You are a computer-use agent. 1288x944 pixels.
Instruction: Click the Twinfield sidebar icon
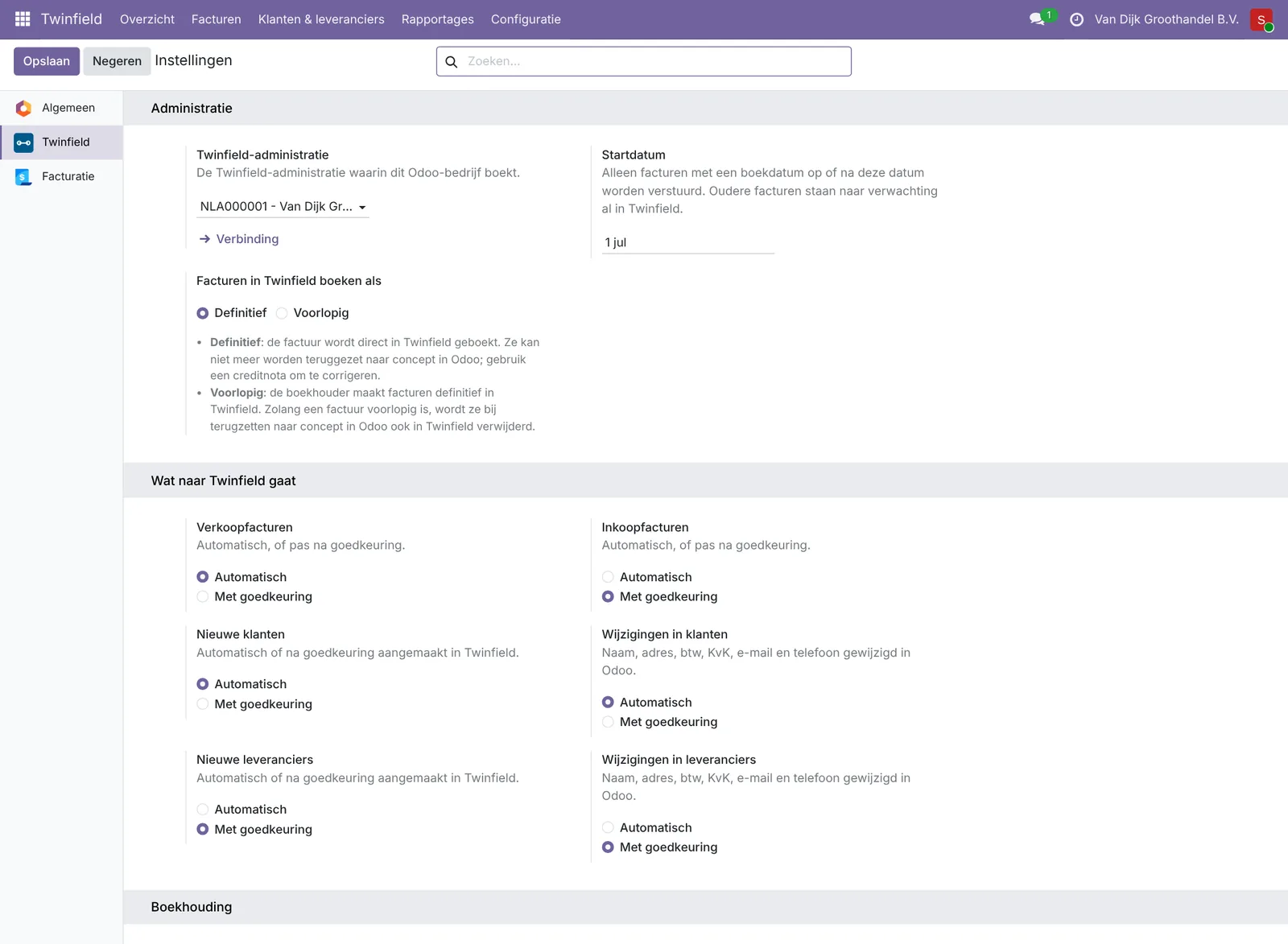coord(23,142)
